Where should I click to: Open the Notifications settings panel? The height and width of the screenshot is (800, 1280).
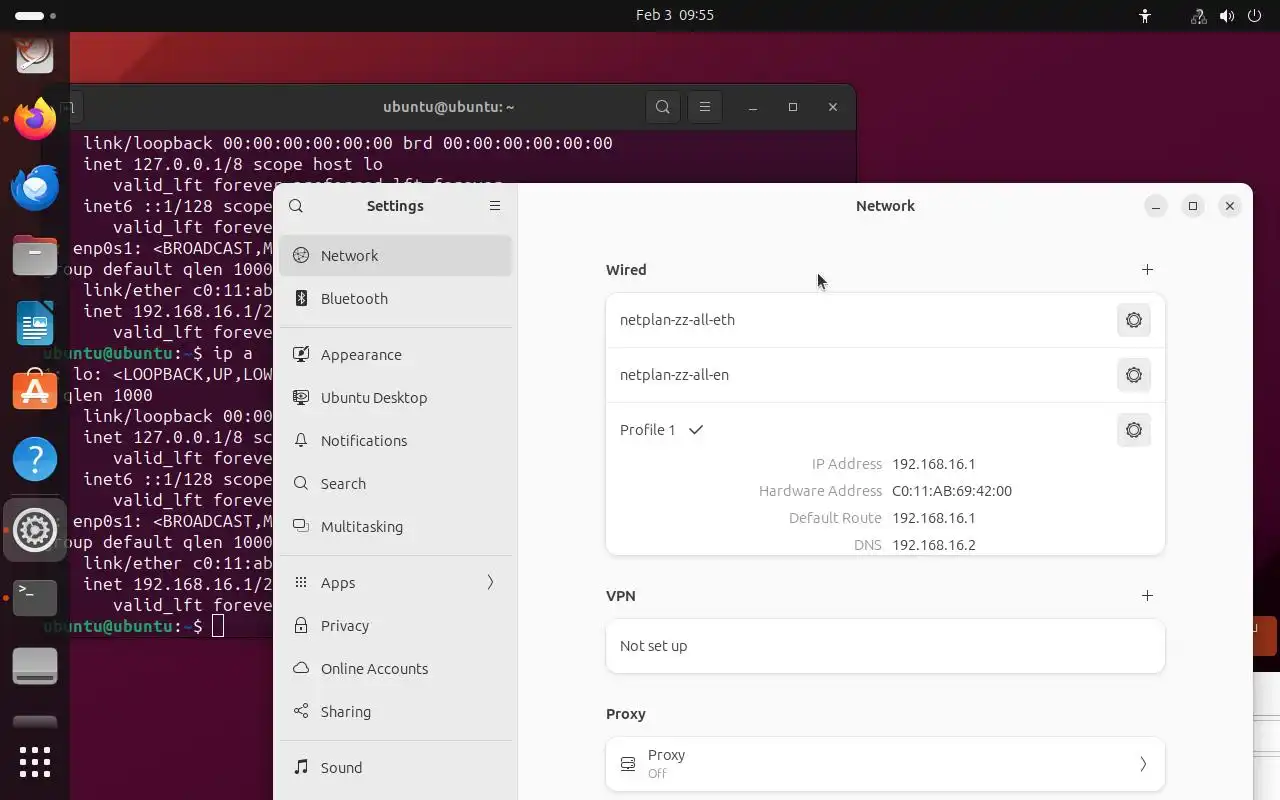pos(396,441)
